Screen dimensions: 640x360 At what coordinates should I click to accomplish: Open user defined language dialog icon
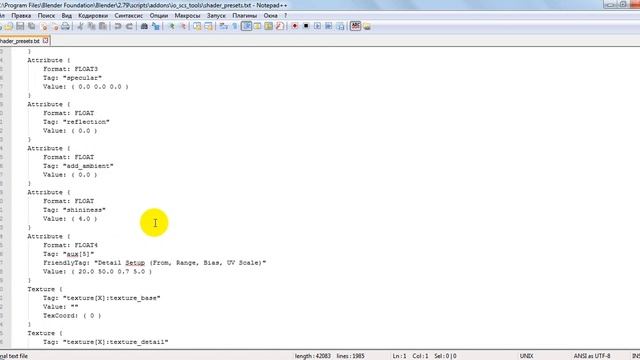coord(258,27)
